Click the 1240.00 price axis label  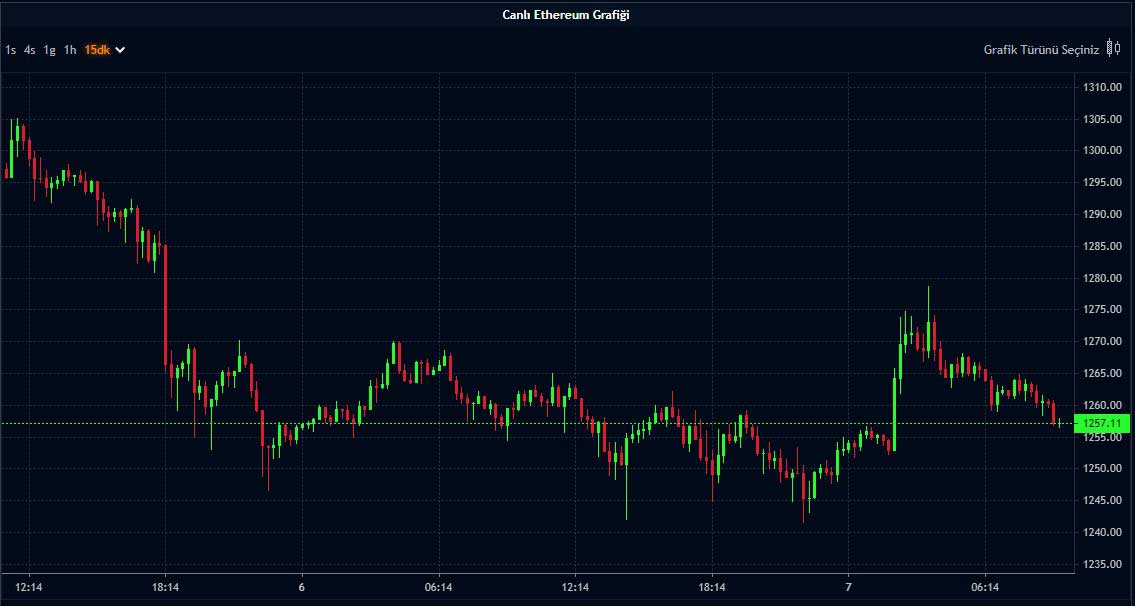tap(1102, 531)
